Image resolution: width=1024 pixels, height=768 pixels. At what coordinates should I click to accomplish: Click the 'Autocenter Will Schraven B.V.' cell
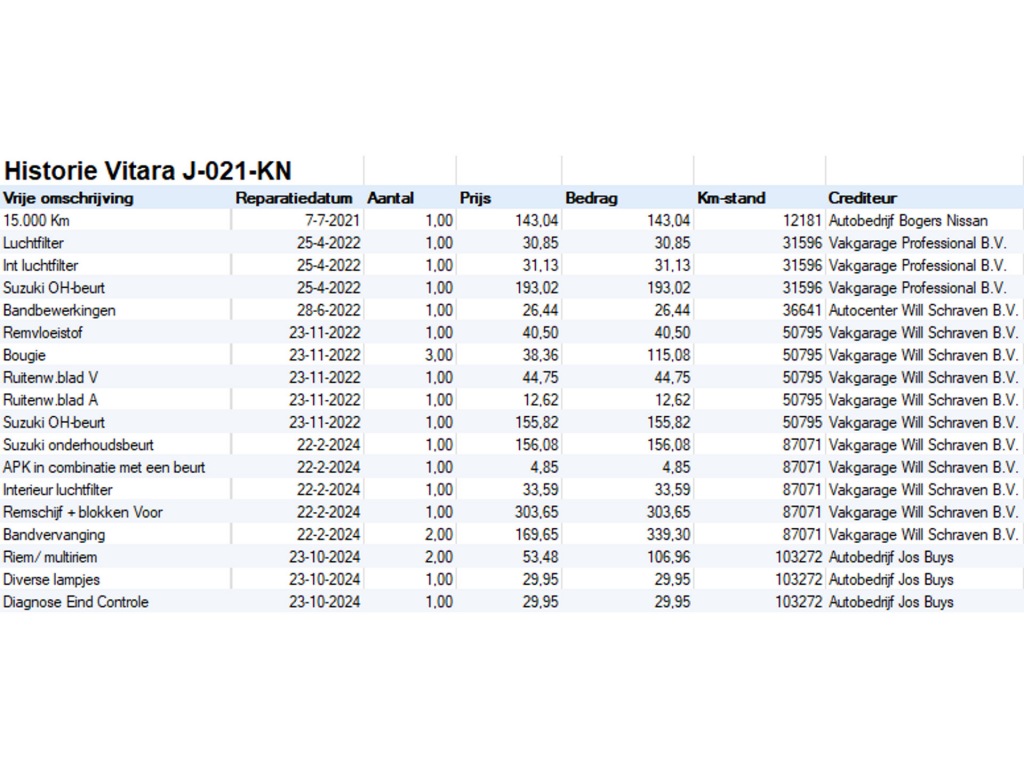click(923, 310)
